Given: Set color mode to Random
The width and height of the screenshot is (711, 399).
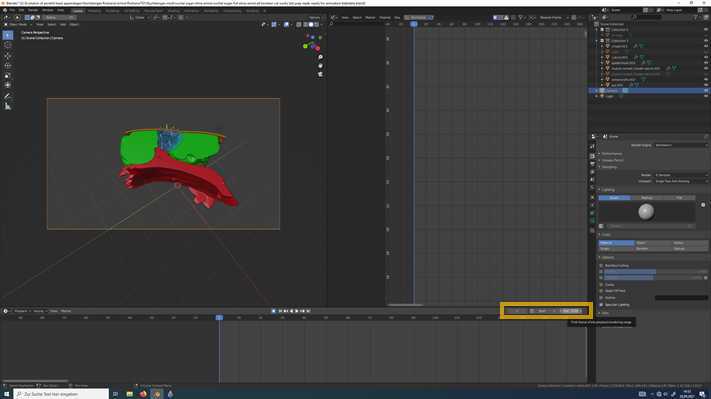Looking at the screenshot, I should (x=653, y=248).
